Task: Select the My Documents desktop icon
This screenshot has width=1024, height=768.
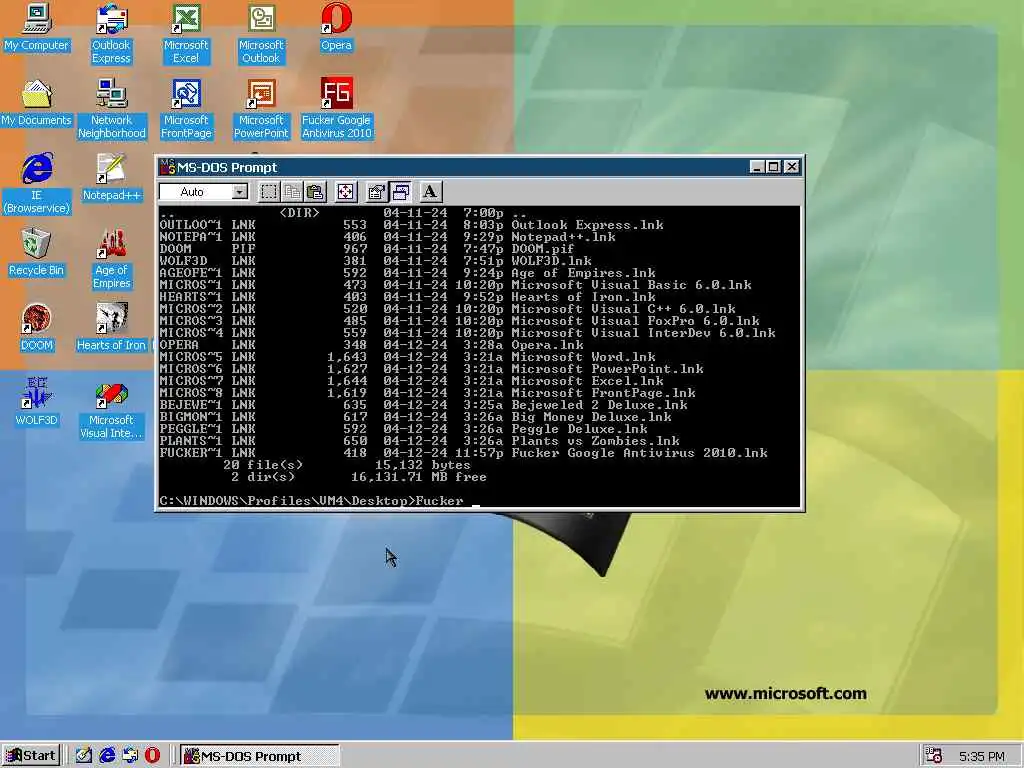Action: [37, 103]
